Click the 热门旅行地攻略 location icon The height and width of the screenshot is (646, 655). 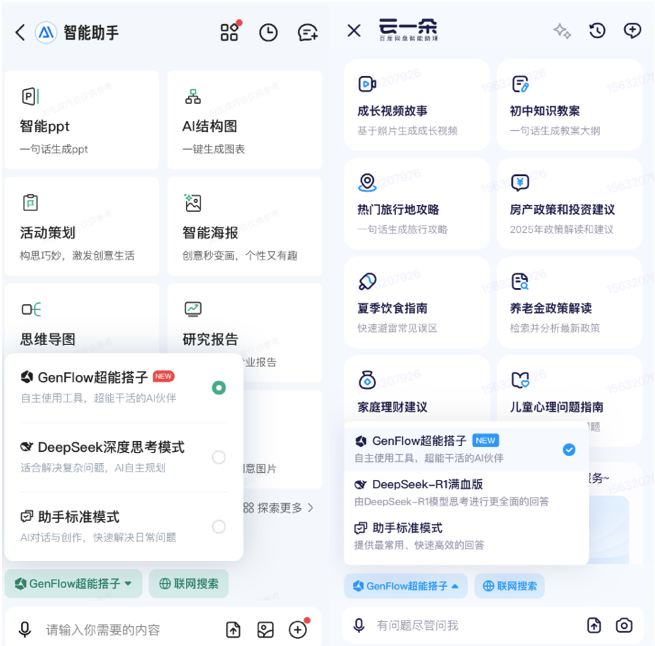click(367, 183)
